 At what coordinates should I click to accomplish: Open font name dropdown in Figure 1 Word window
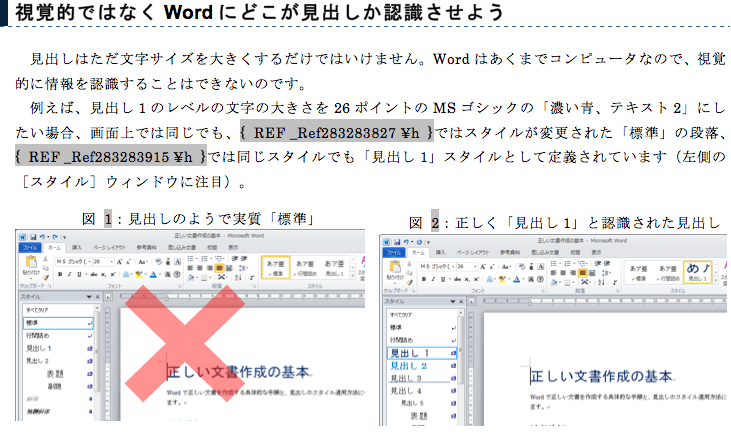(90, 262)
